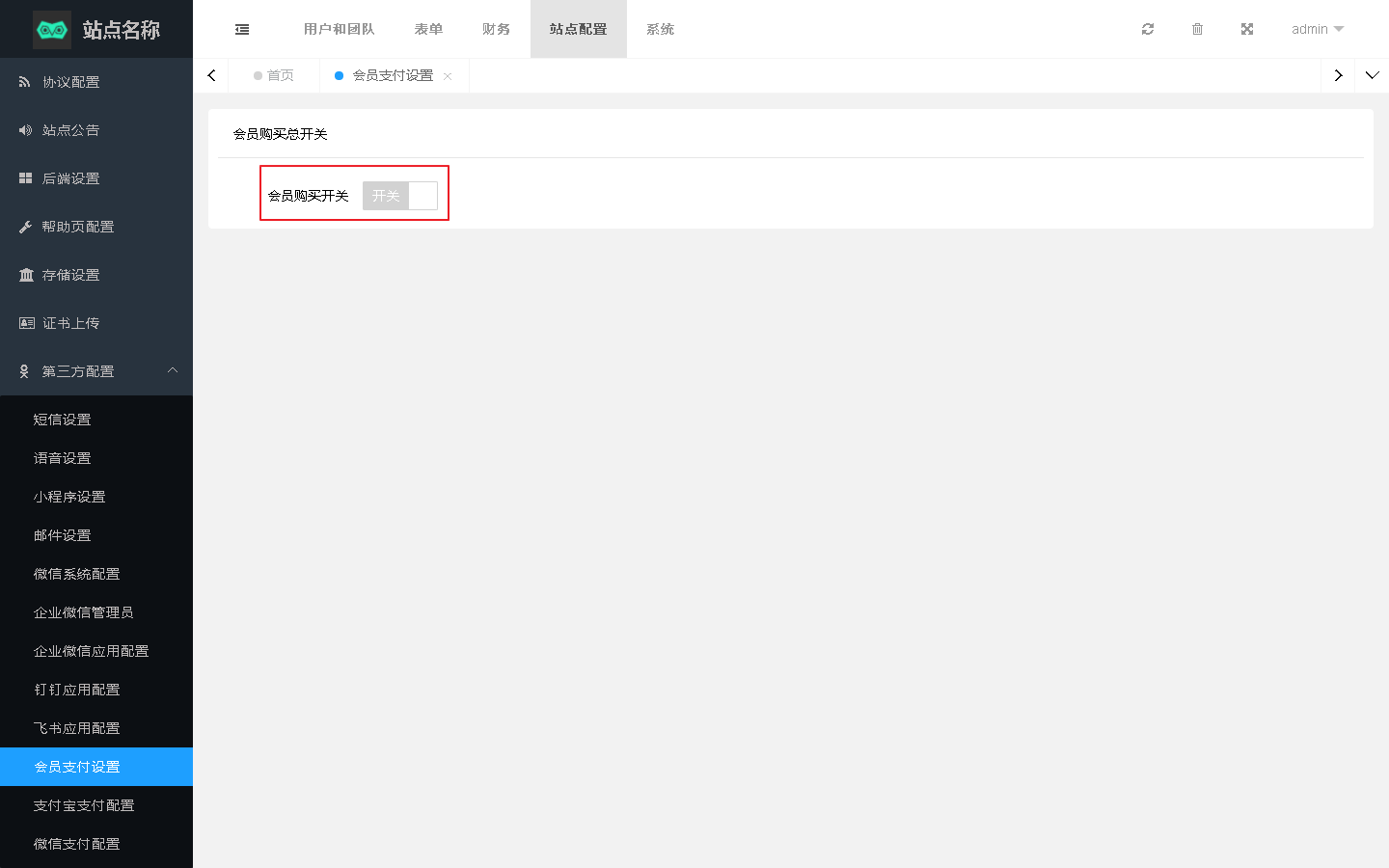Toggle fullscreen with the expand icon
1389x868 pixels.
[x=1247, y=29]
